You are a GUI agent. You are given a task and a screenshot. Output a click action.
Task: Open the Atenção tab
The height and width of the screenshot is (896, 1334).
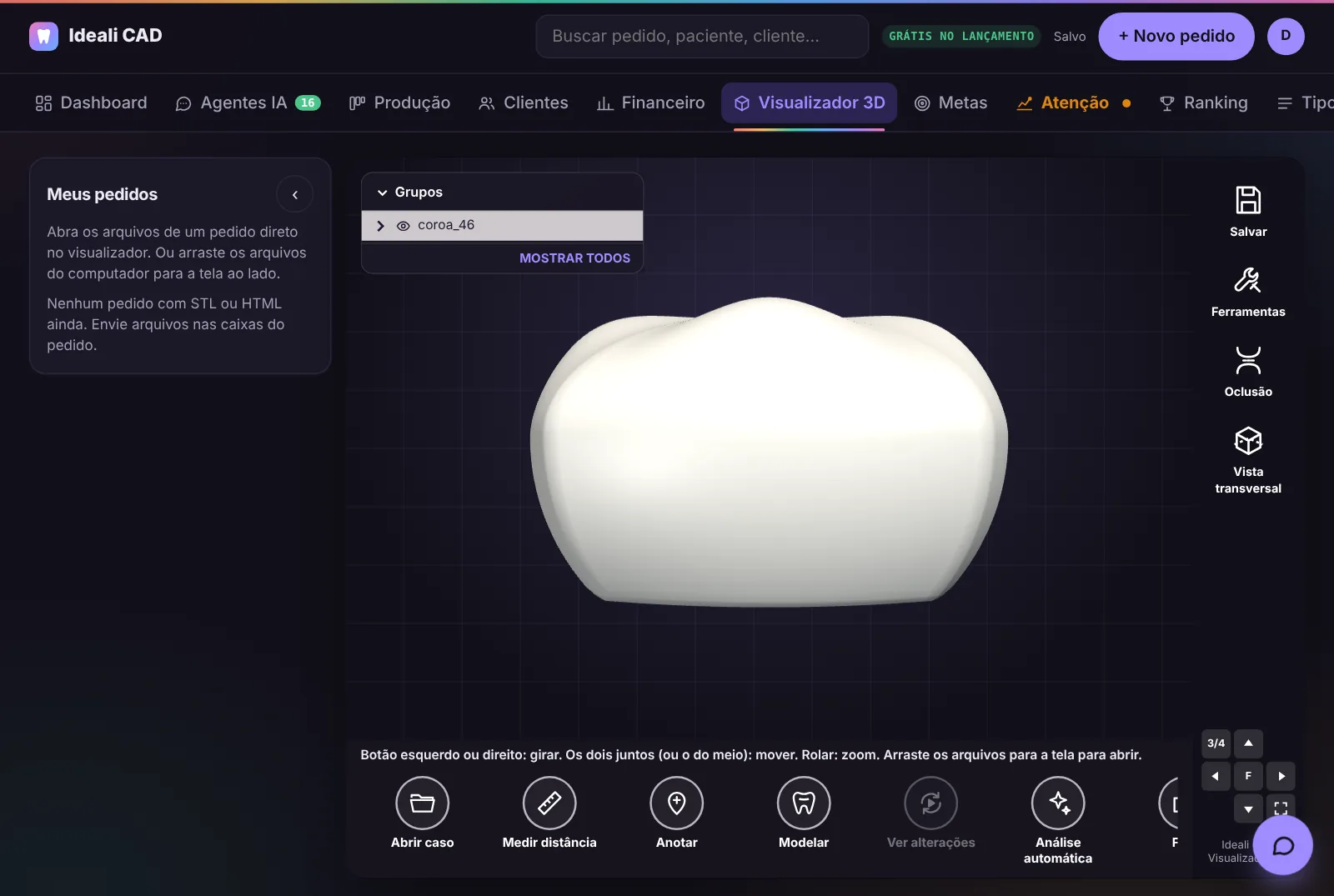(x=1074, y=103)
